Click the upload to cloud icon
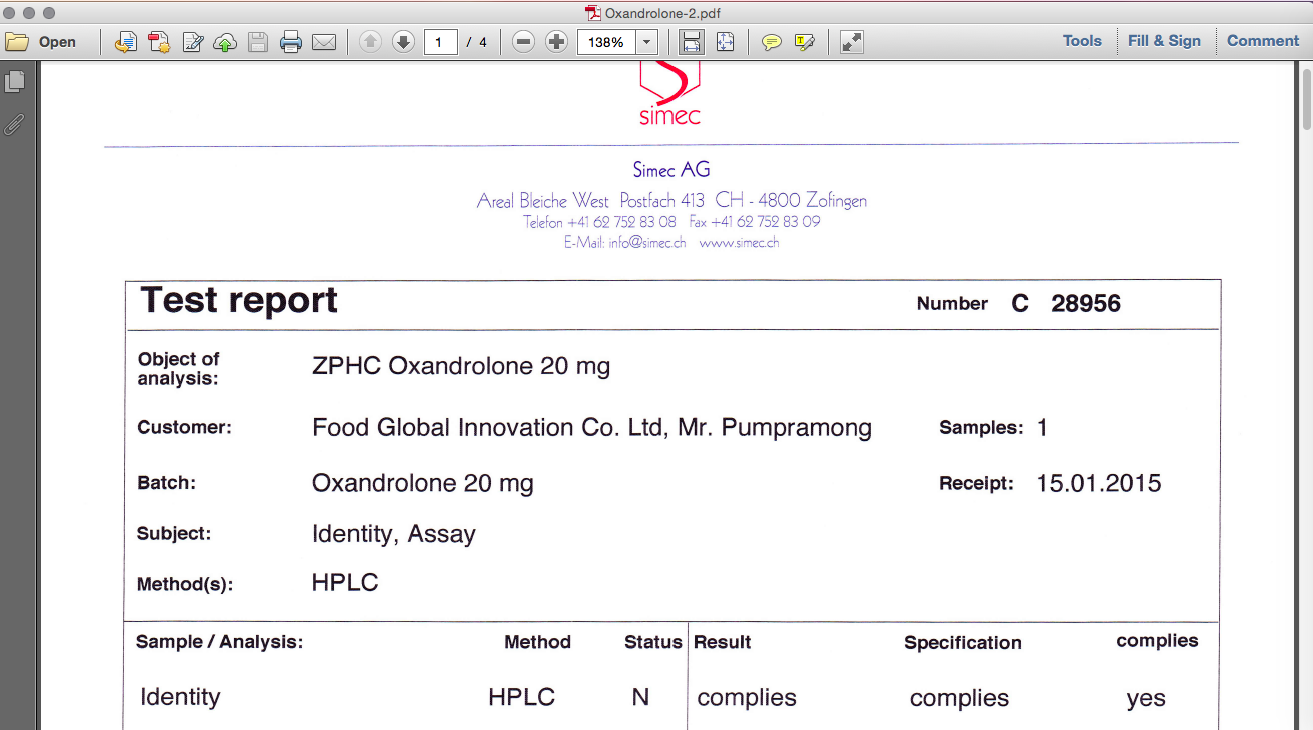The height and width of the screenshot is (730, 1313). [x=225, y=42]
